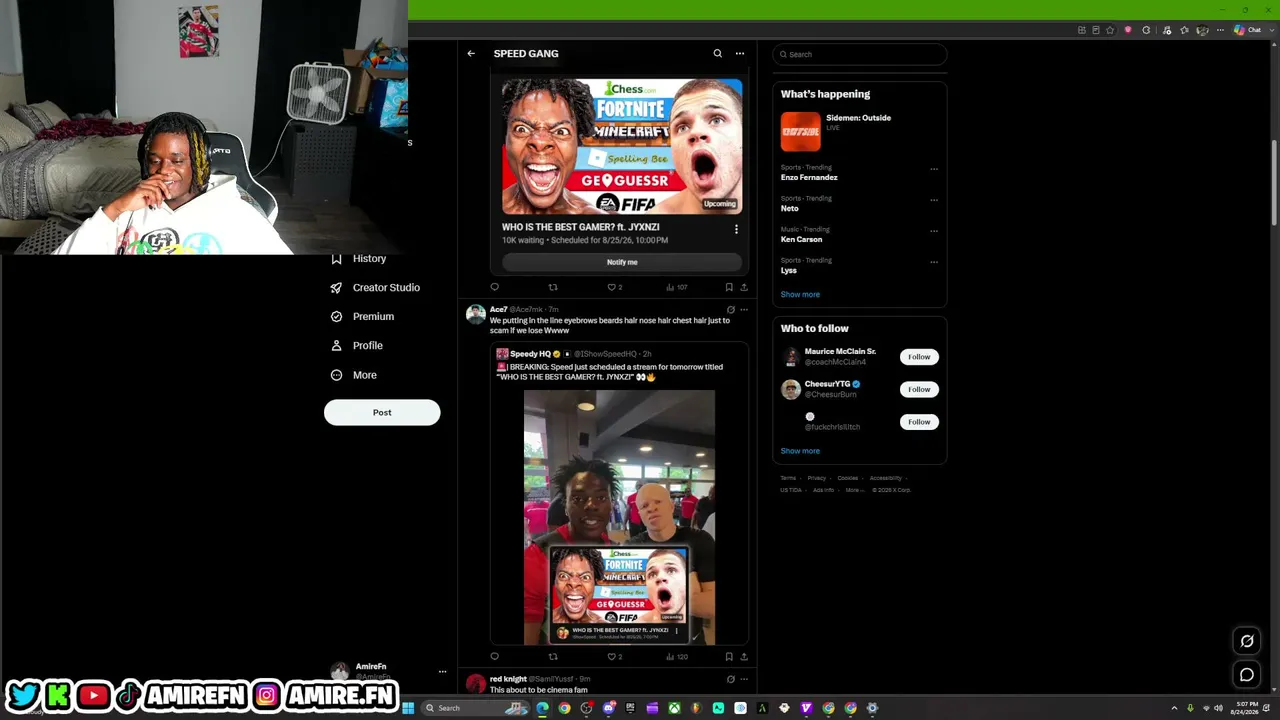Search within the SPEED GANG community

[717, 53]
